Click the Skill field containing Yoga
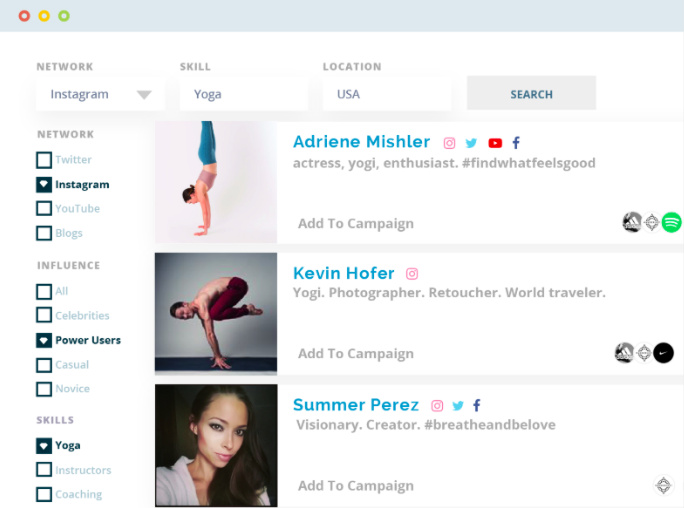 (x=243, y=94)
